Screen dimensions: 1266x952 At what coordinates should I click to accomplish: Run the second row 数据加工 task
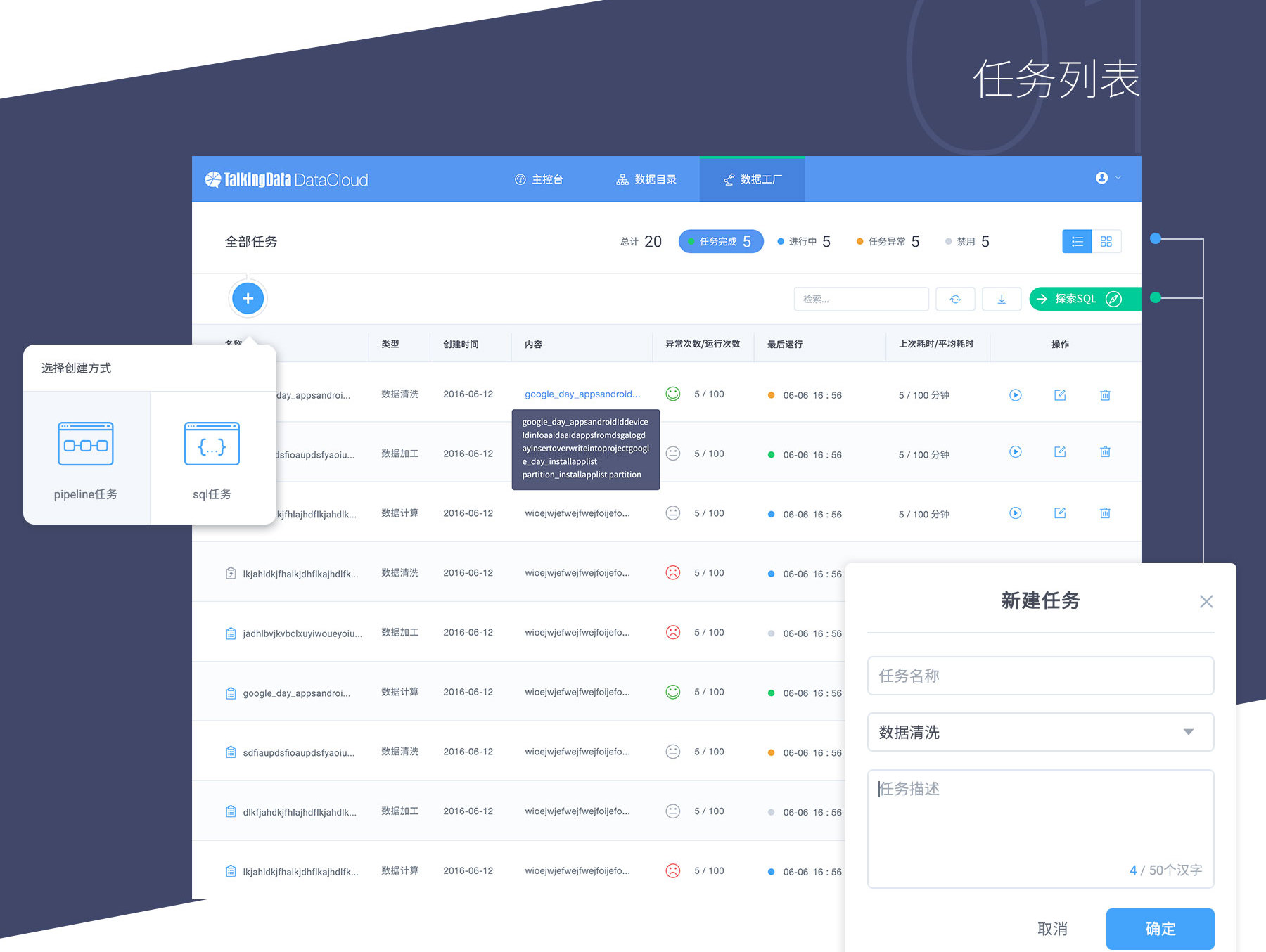point(1016,452)
